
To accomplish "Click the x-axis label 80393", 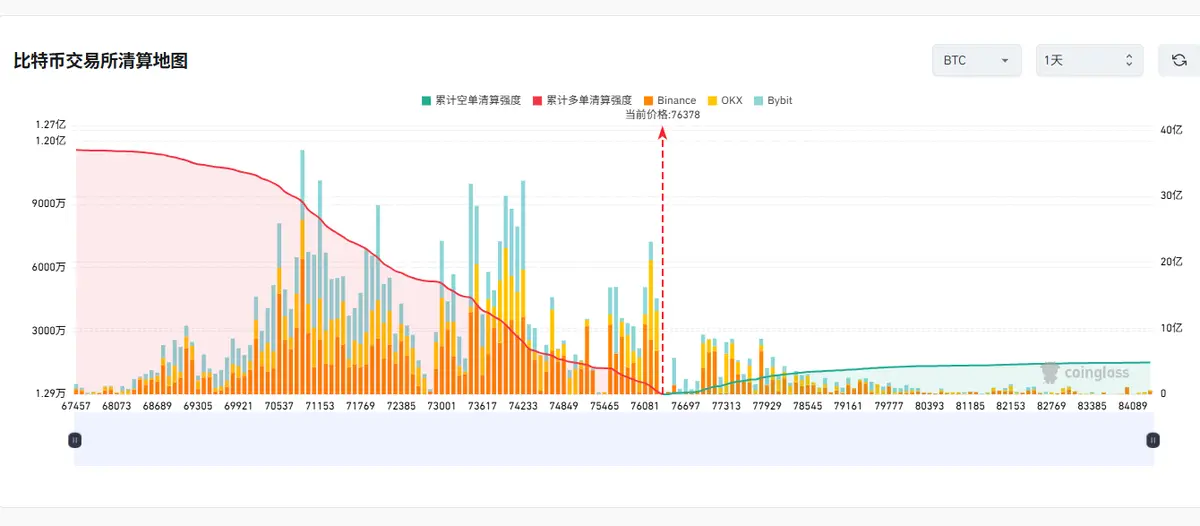I will click(x=930, y=406).
